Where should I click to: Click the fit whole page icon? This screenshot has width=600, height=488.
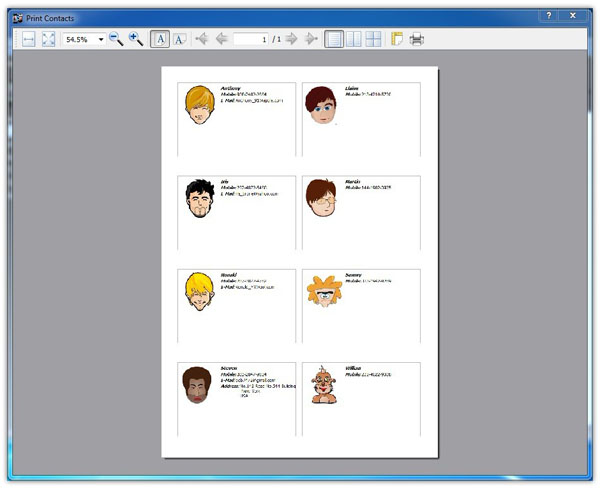pyautogui.click(x=48, y=39)
